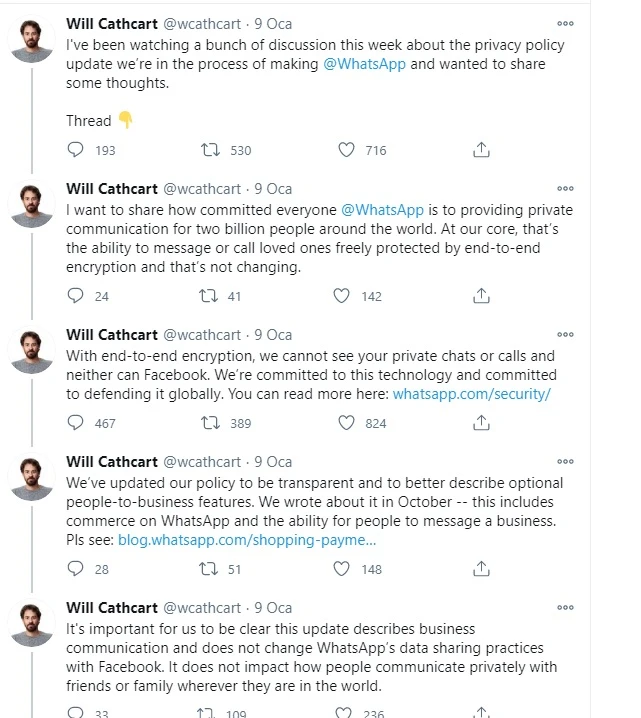Like the tweet with 148 likes

341,569
